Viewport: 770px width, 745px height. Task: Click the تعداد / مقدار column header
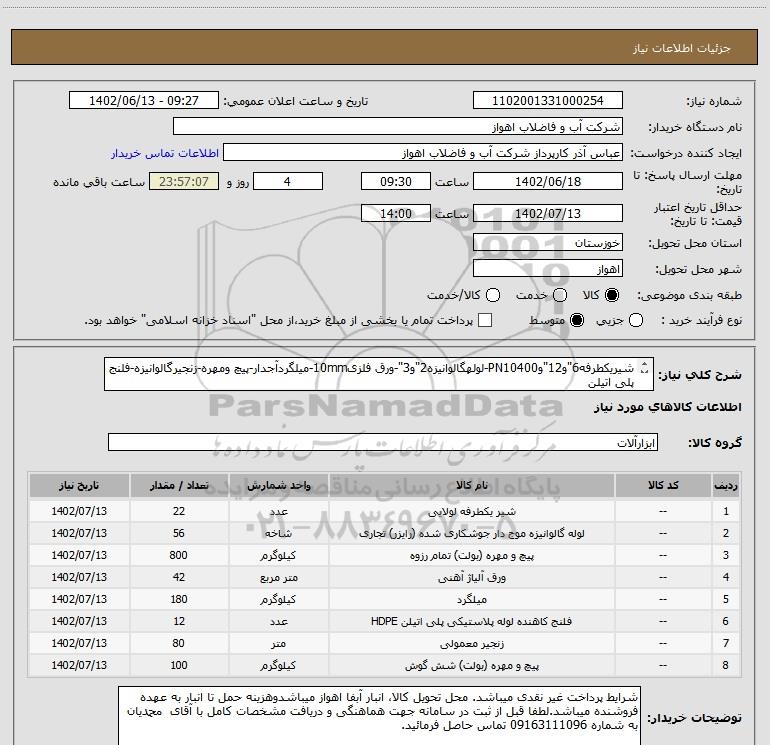179,485
